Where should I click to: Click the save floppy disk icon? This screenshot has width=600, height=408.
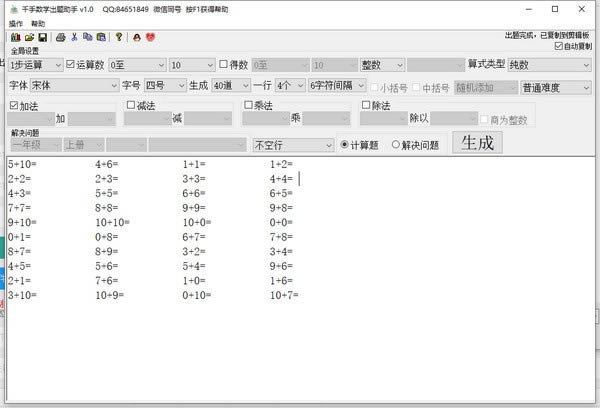click(x=42, y=37)
